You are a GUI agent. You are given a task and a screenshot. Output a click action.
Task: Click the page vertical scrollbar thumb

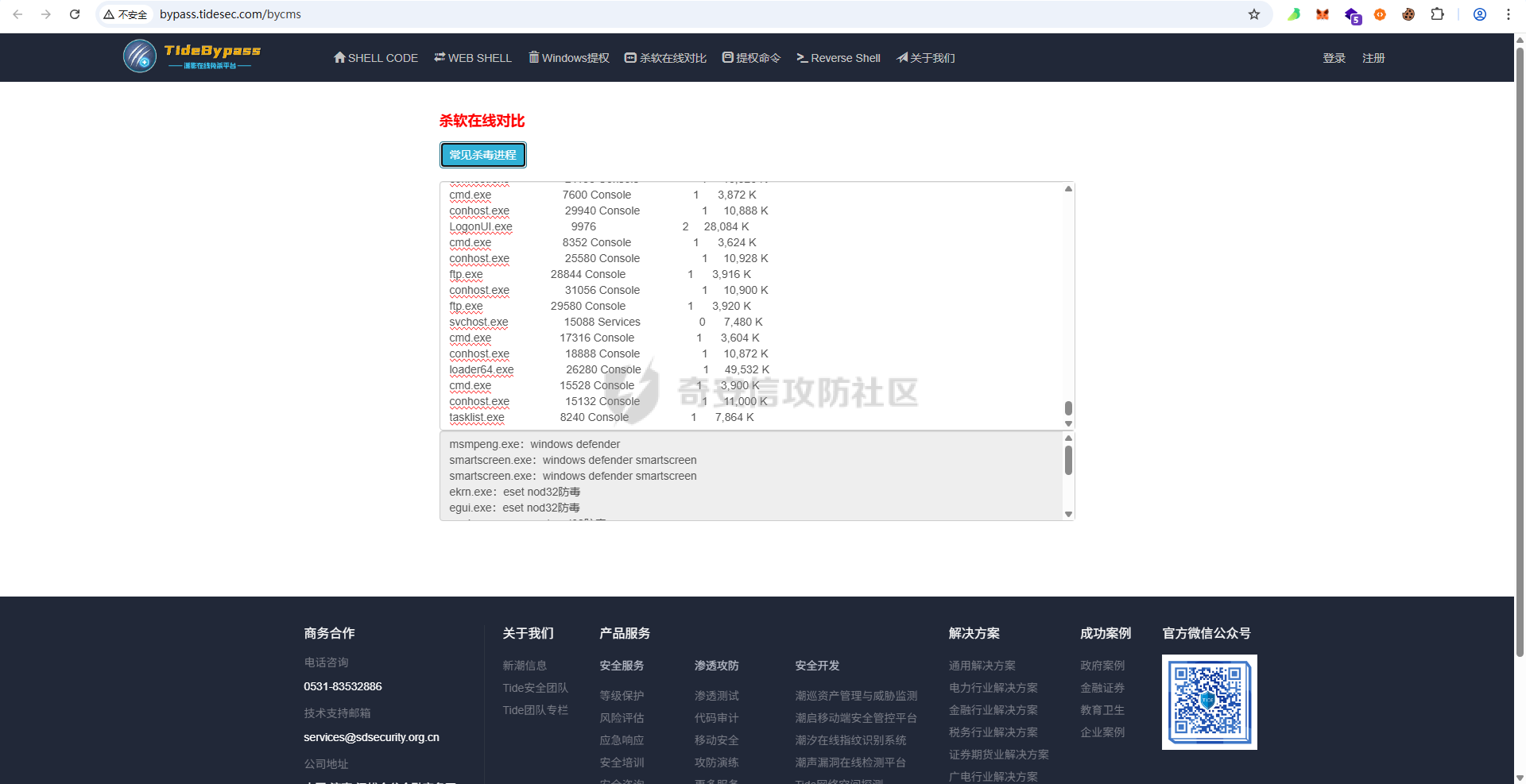1520,352
